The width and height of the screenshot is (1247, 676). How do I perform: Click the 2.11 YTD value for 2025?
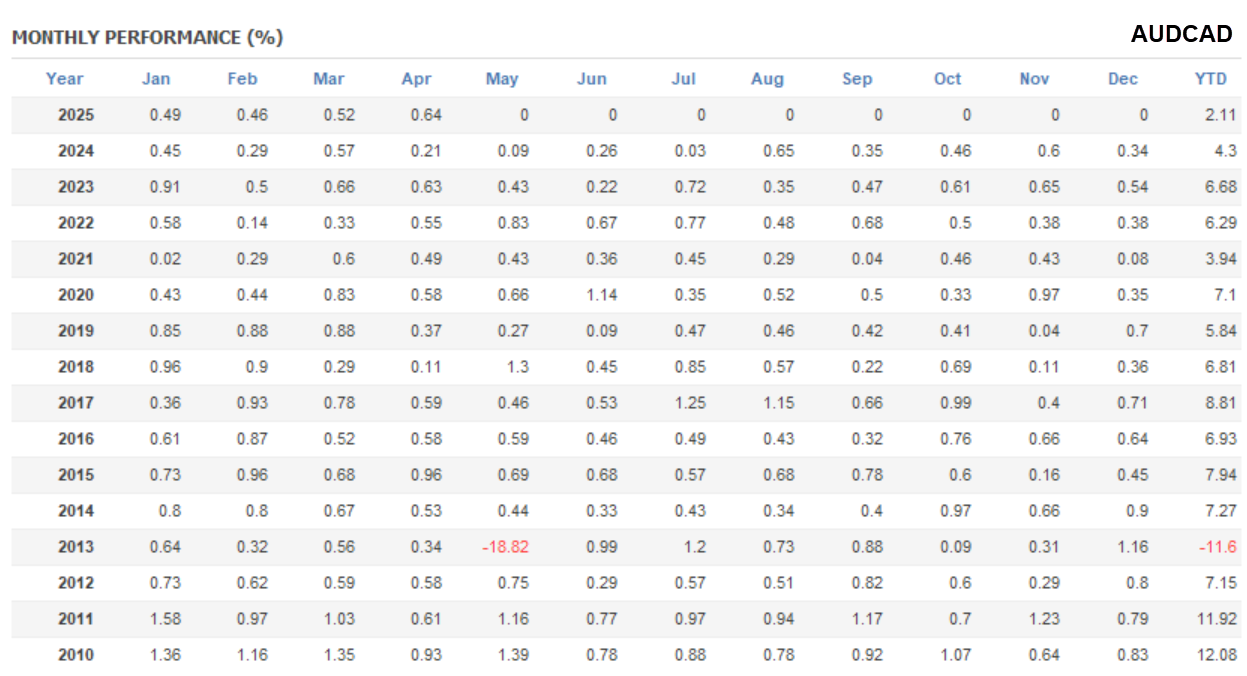coord(1220,115)
